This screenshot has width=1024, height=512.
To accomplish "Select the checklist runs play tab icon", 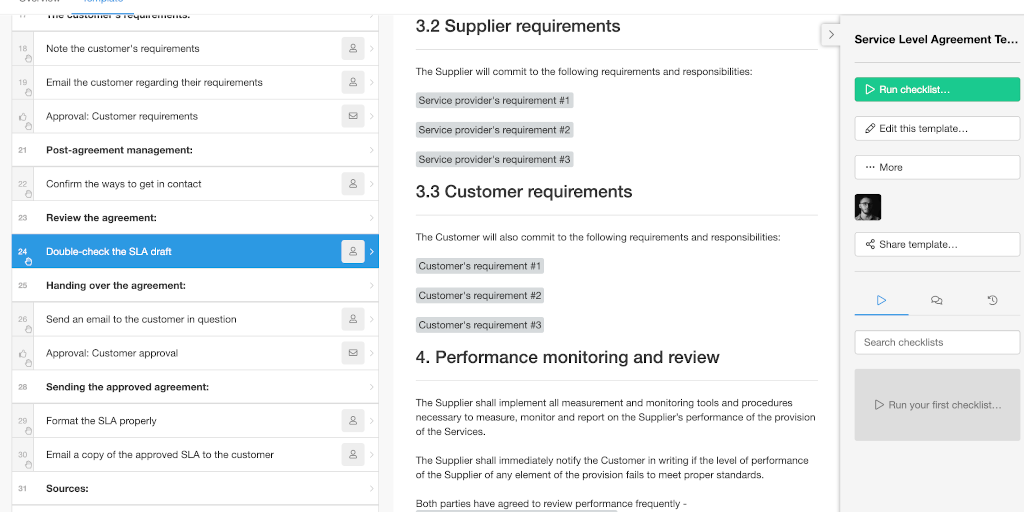I will coord(881,300).
